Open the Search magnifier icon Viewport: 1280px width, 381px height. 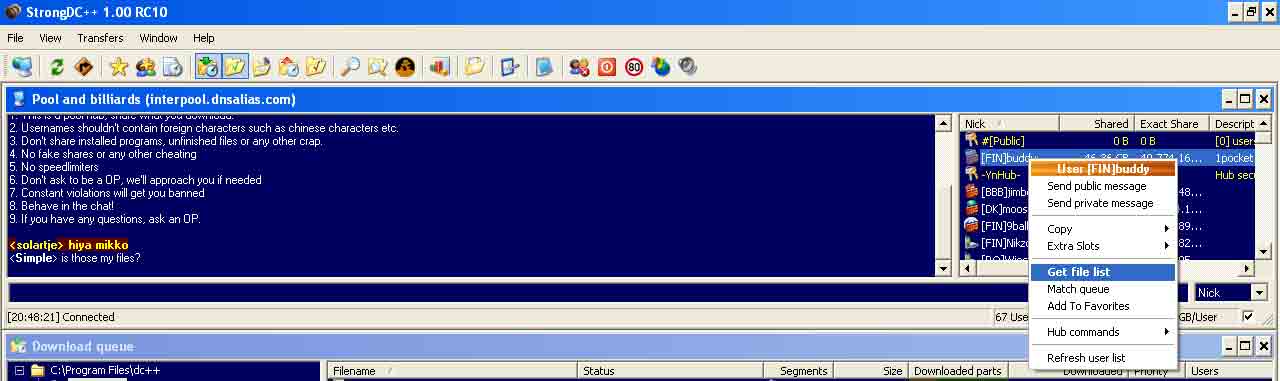(350, 66)
